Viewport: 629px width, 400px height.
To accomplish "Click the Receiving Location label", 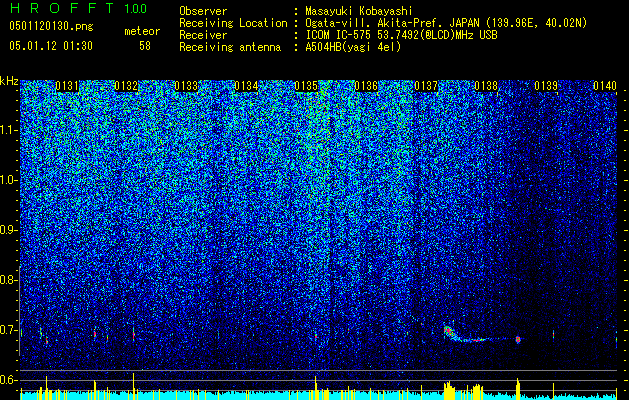I will pos(233,23).
